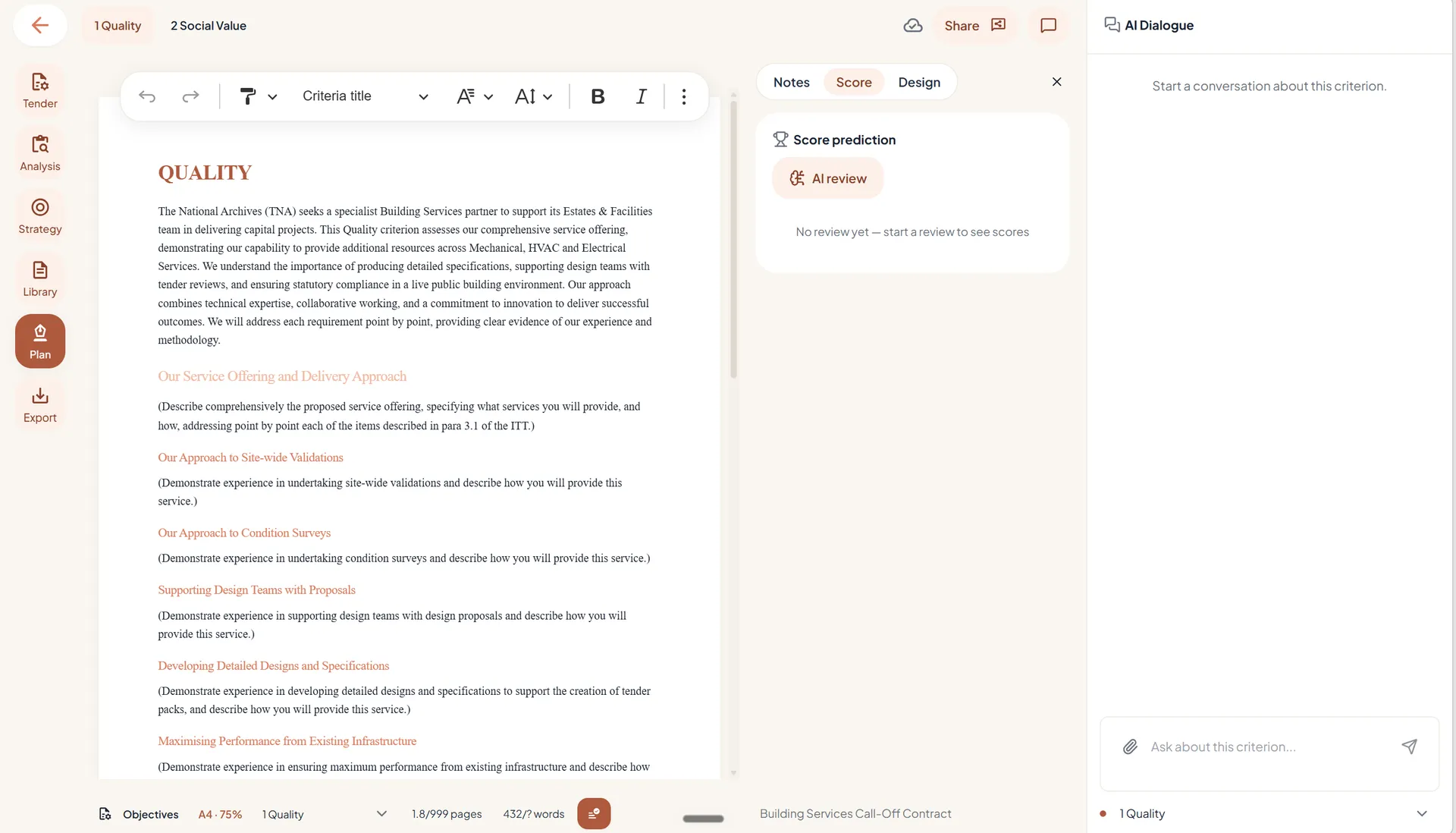
Task: Click the orange word count action button
Action: pos(594,814)
